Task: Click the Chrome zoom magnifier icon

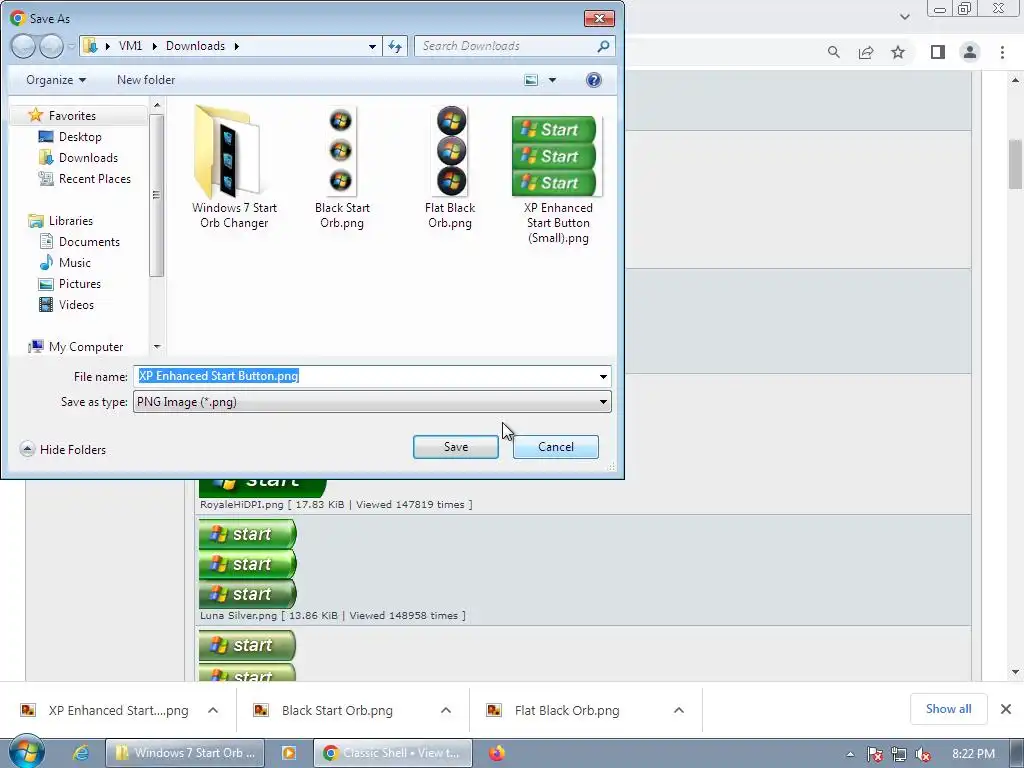Action: 833,52
